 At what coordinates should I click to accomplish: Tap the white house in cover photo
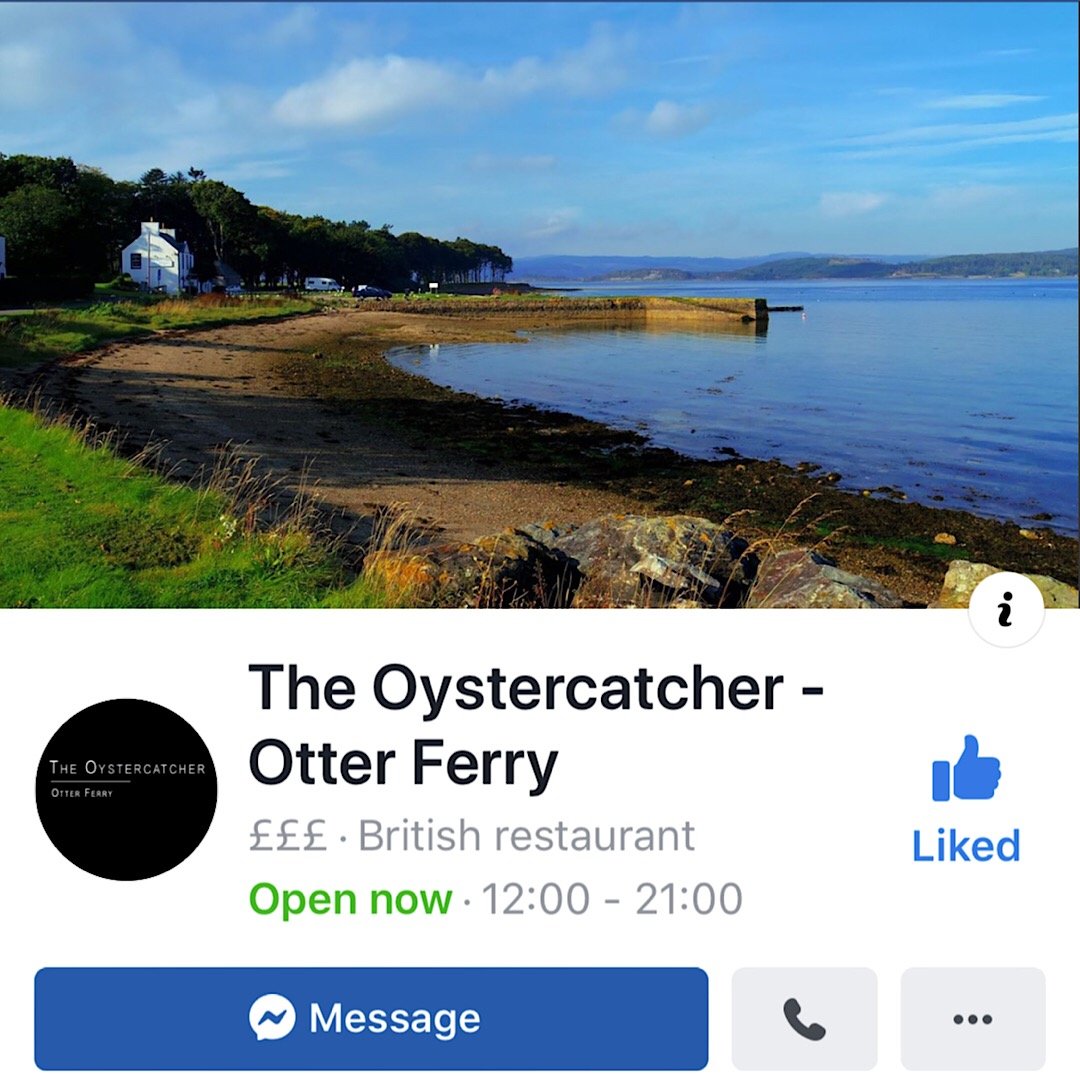(x=157, y=258)
